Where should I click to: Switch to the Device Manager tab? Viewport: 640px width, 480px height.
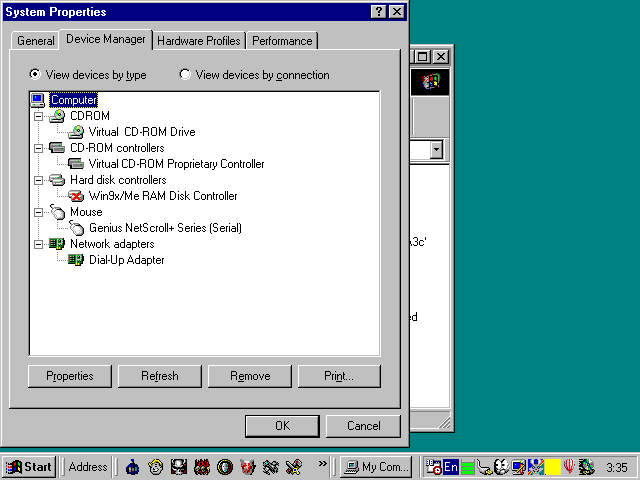click(106, 39)
